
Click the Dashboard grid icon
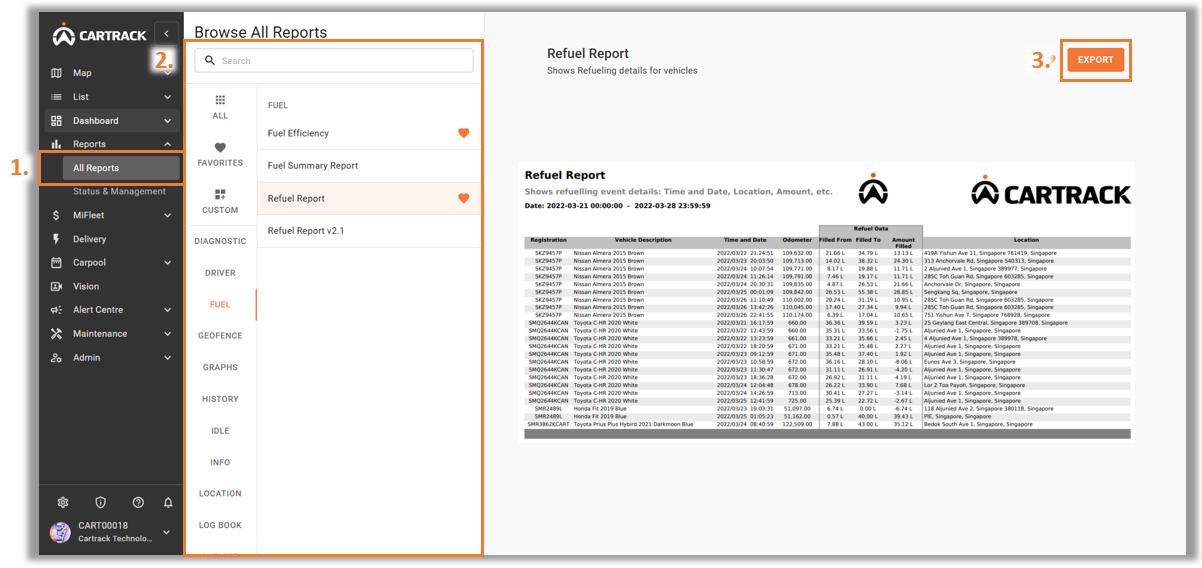[57, 121]
